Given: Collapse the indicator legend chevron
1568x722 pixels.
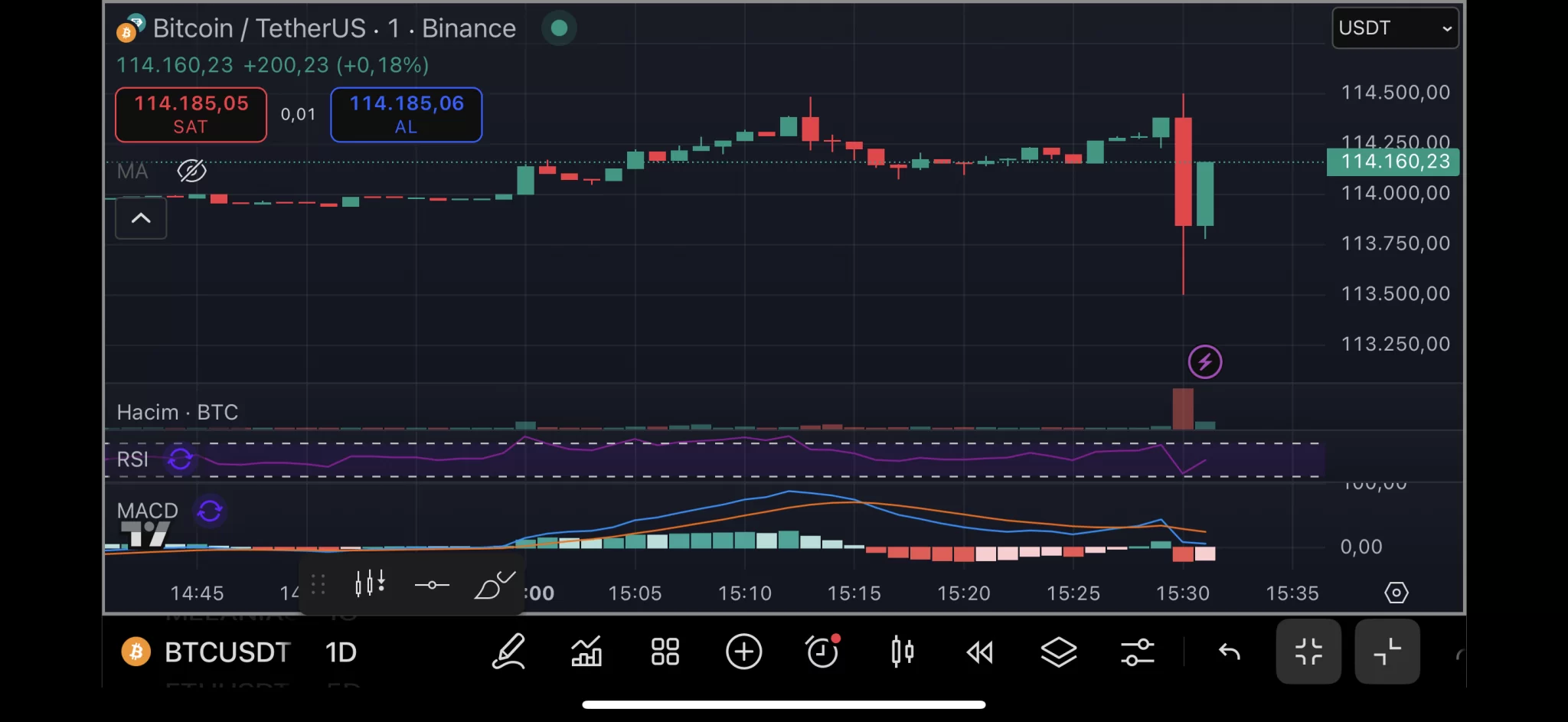Looking at the screenshot, I should pyautogui.click(x=141, y=219).
